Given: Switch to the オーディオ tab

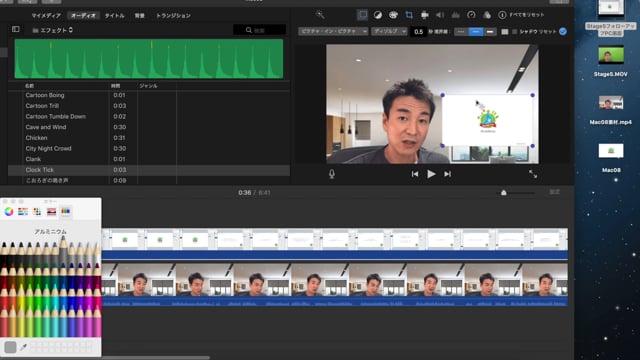Looking at the screenshot, I should pyautogui.click(x=83, y=16).
